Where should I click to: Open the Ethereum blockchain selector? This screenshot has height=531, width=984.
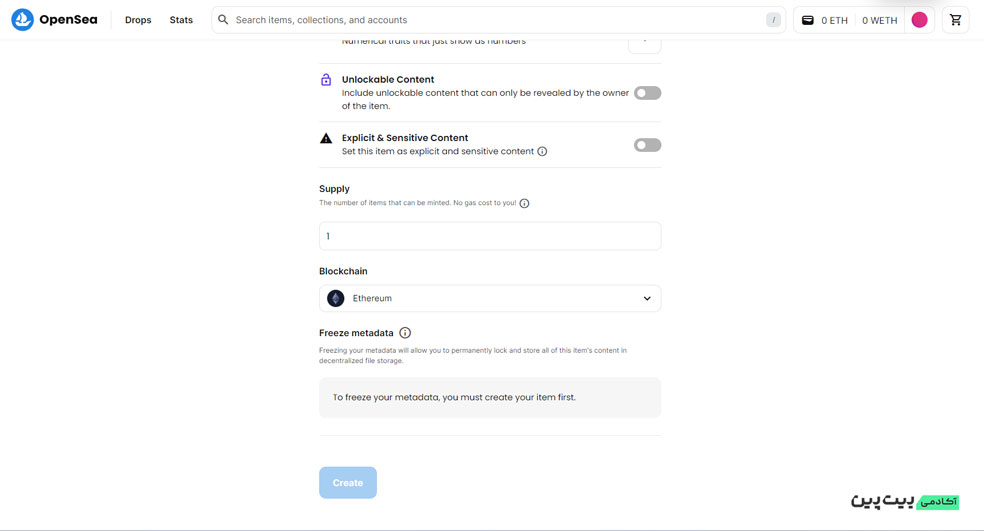point(489,298)
